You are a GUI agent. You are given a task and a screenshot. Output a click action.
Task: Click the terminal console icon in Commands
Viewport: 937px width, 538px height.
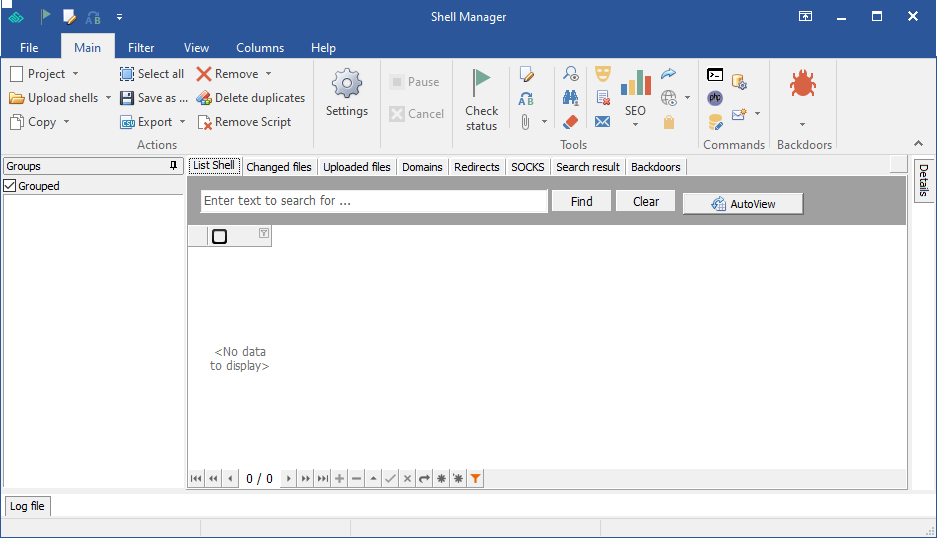point(715,75)
